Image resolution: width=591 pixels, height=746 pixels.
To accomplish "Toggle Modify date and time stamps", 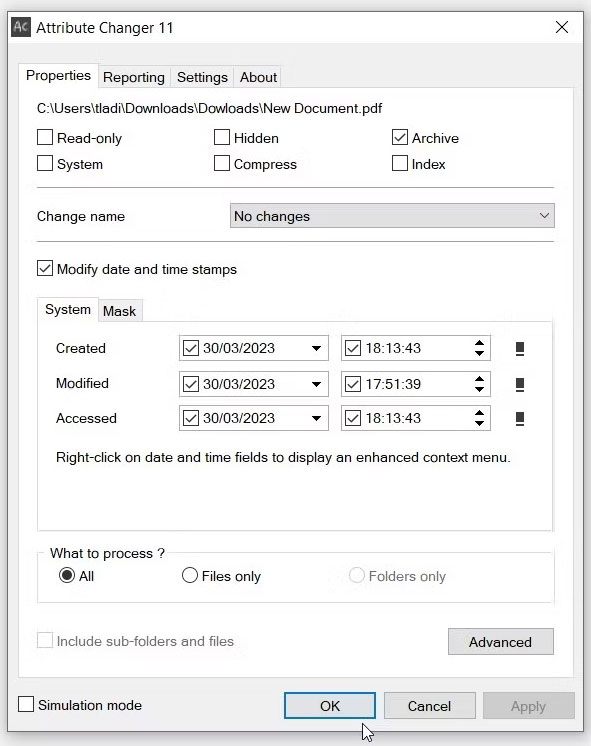I will [45, 268].
